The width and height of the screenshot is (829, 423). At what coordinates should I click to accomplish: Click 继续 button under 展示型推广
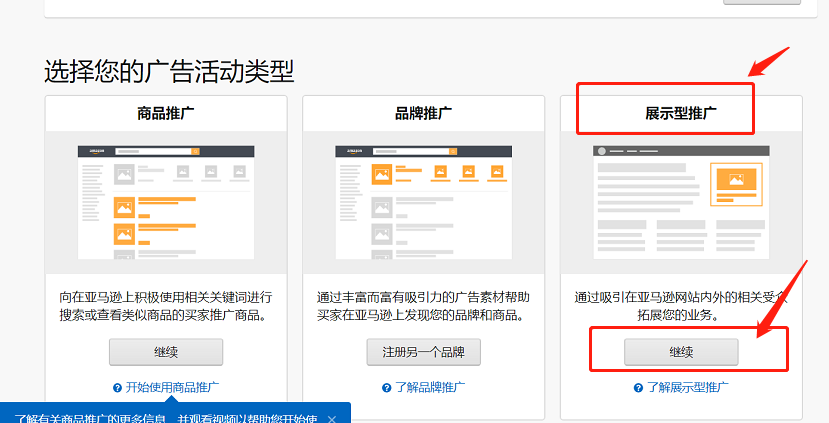click(681, 352)
